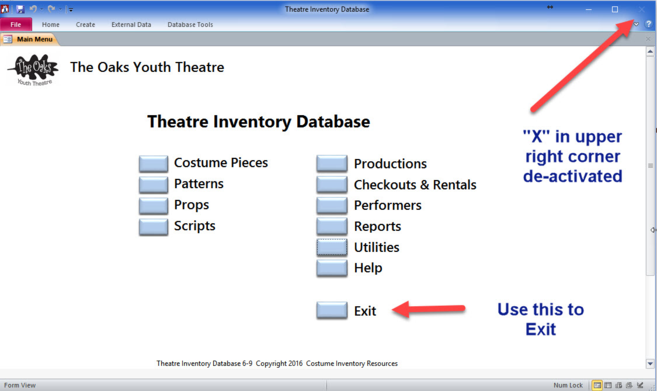
Task: Open Patterns with its blue button
Action: 153,184
